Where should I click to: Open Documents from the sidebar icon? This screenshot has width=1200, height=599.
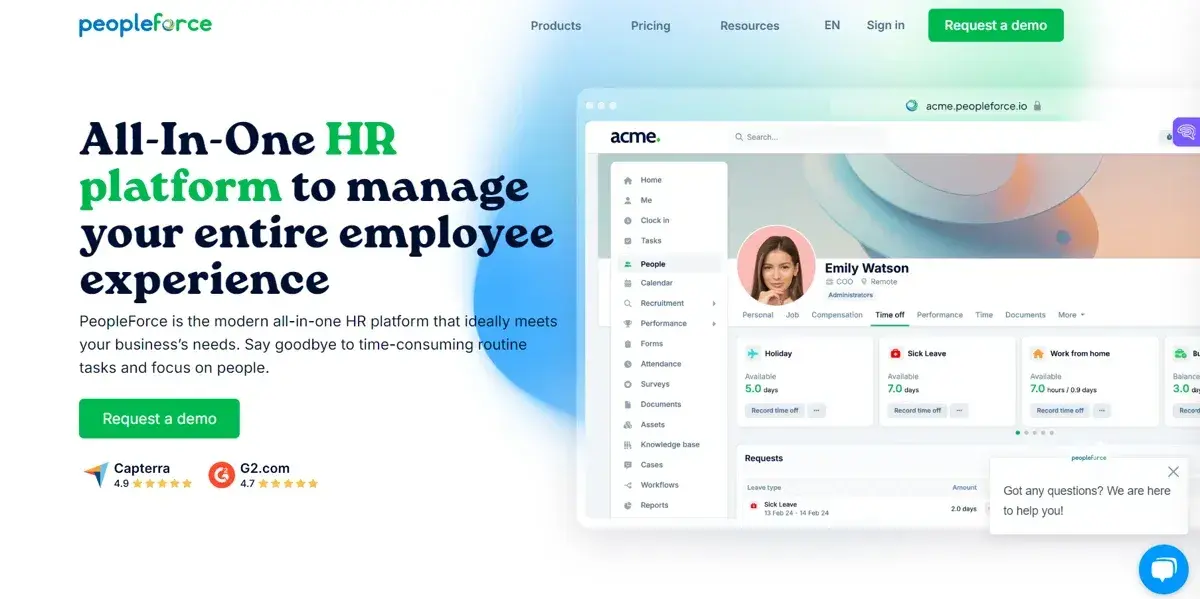coord(628,404)
